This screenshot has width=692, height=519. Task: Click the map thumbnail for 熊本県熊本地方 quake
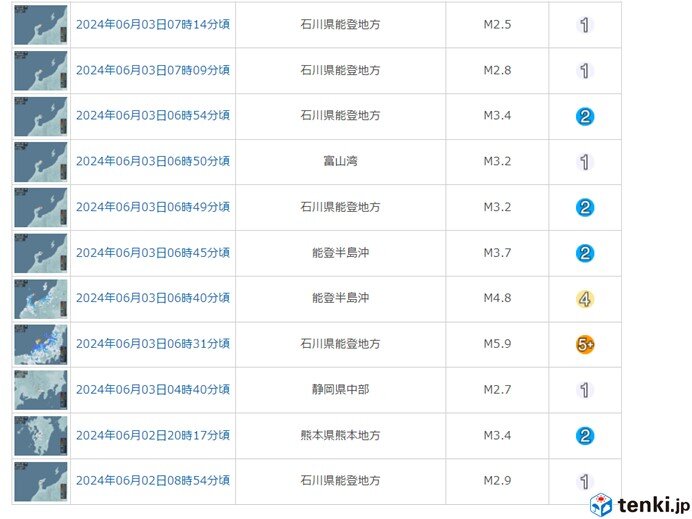click(x=41, y=436)
